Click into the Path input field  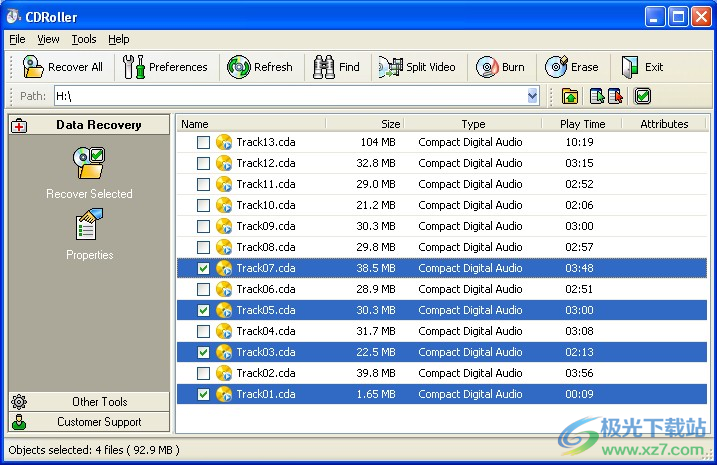coord(290,96)
